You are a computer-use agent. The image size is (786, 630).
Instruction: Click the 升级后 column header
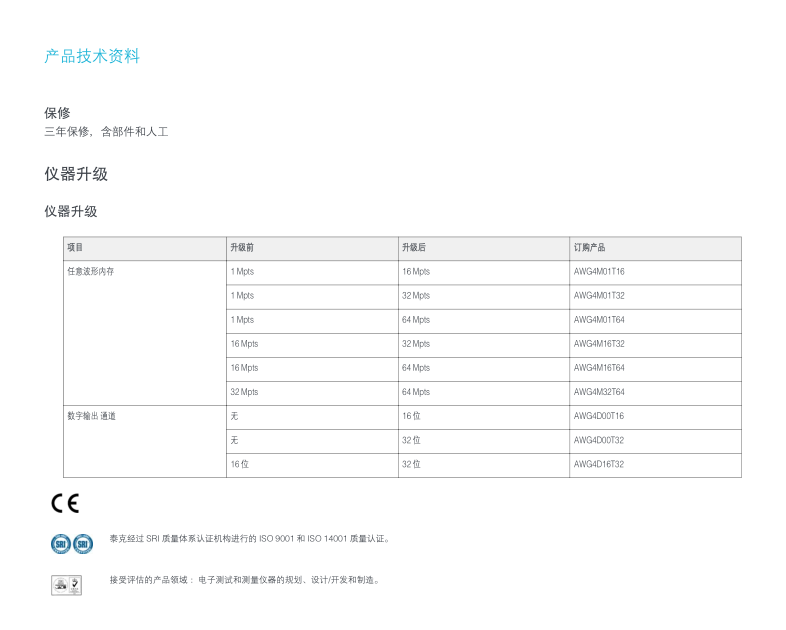pos(413,248)
